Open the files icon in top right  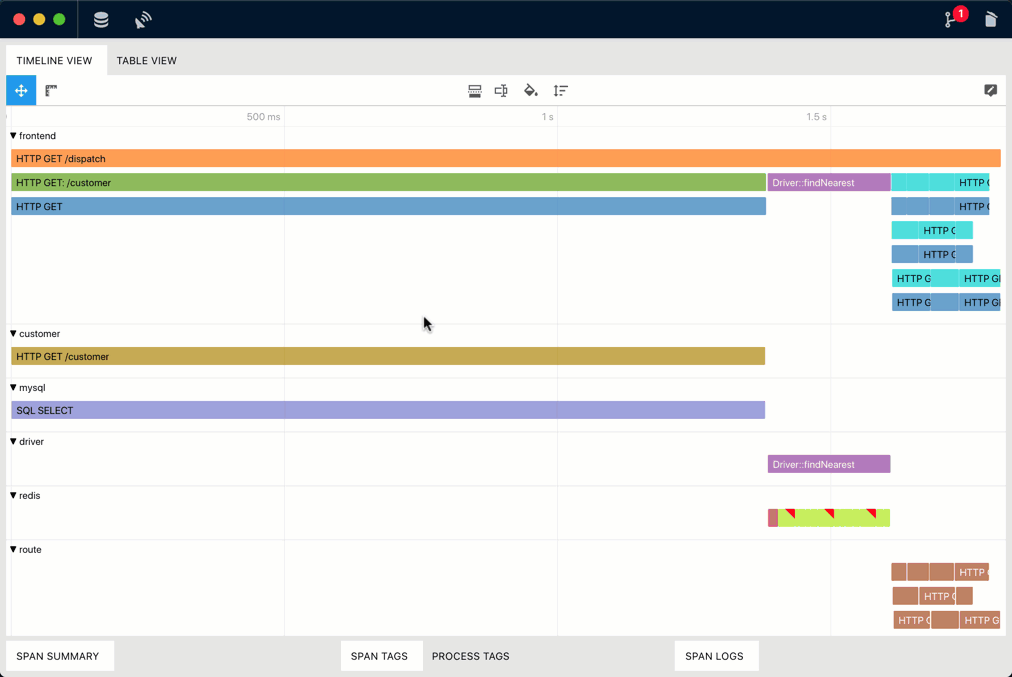991,19
